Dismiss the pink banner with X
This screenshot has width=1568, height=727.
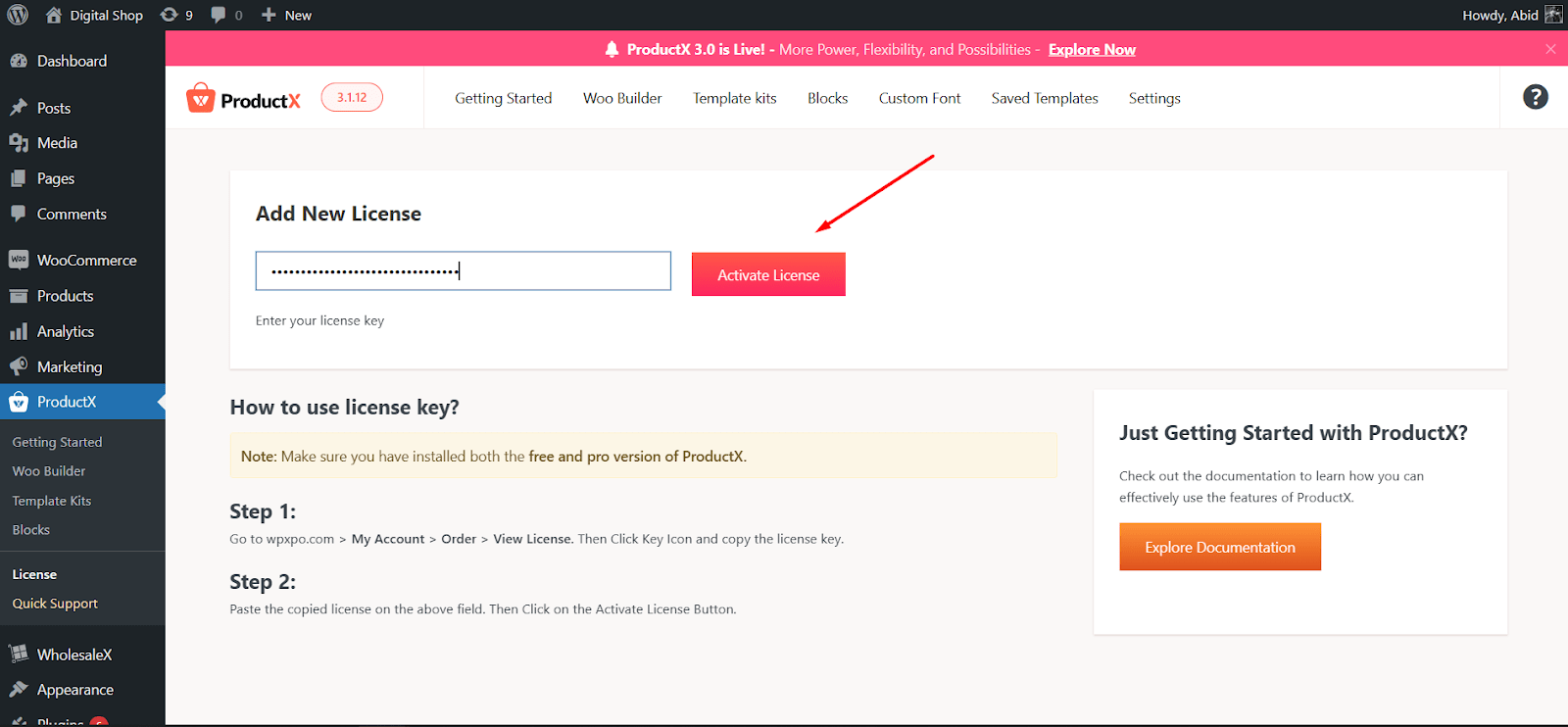pyautogui.click(x=1550, y=49)
